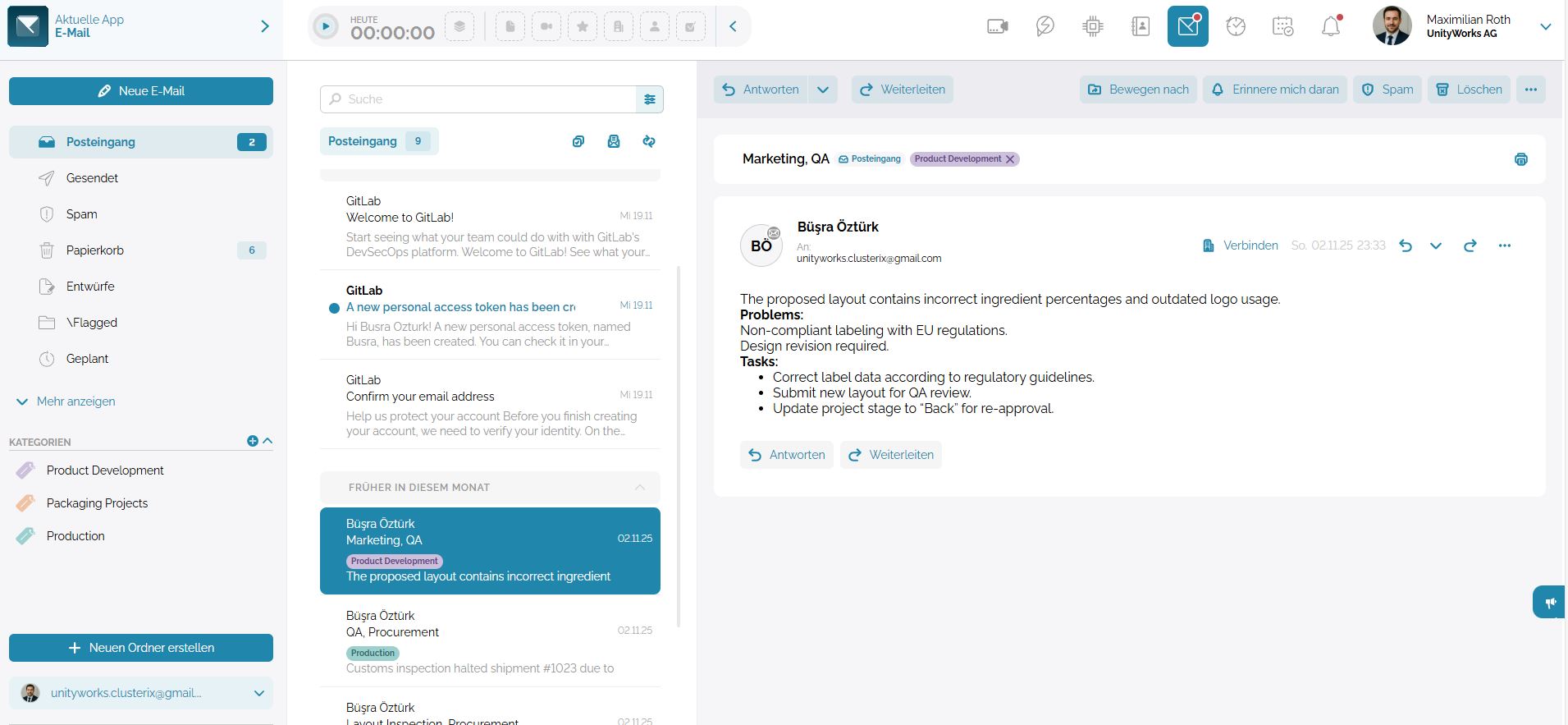
Task: Open the Papierkorb folder
Action: tap(141, 250)
